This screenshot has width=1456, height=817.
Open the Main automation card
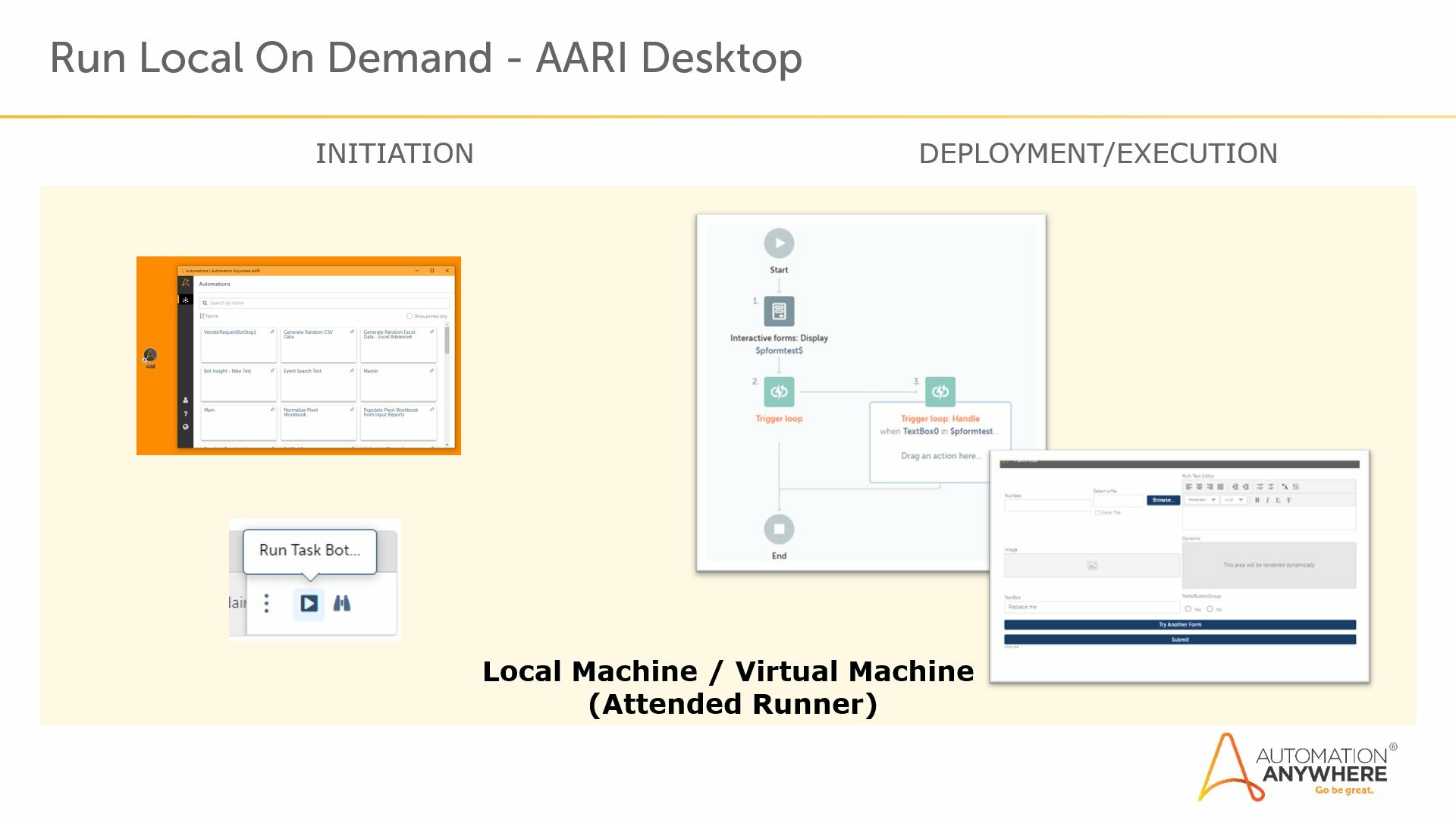click(x=238, y=423)
